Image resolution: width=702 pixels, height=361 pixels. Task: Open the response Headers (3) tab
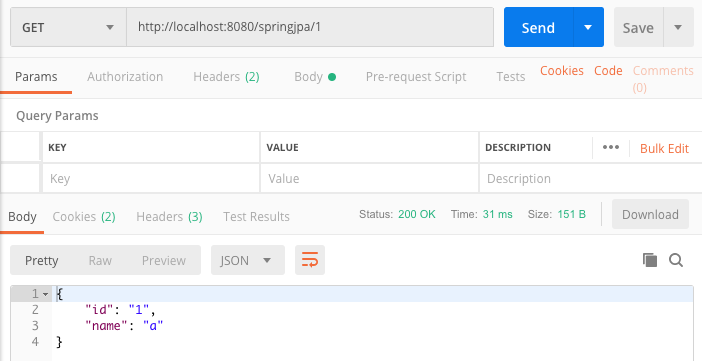[x=169, y=217]
